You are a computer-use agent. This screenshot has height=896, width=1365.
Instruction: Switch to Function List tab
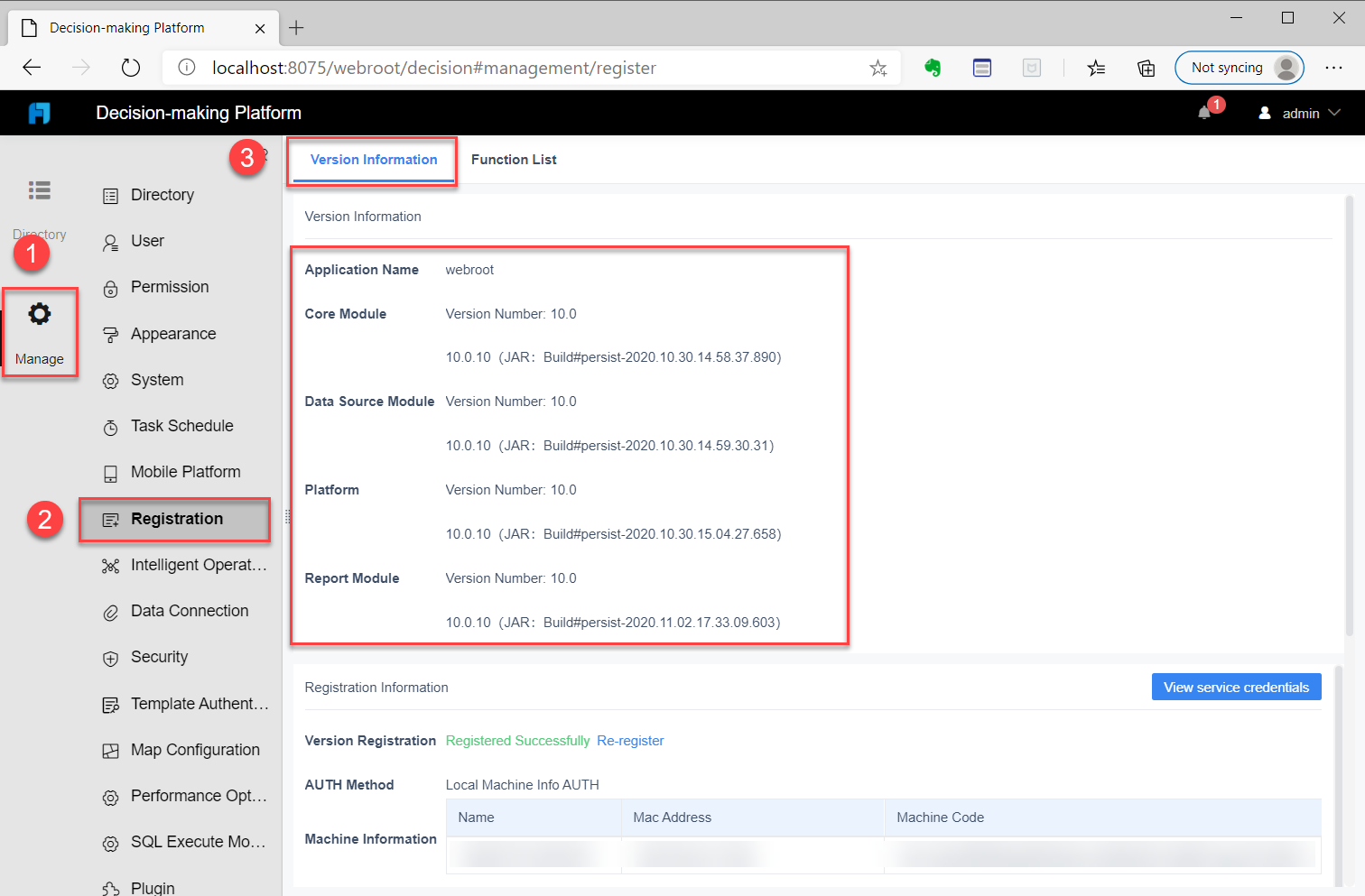coord(514,160)
